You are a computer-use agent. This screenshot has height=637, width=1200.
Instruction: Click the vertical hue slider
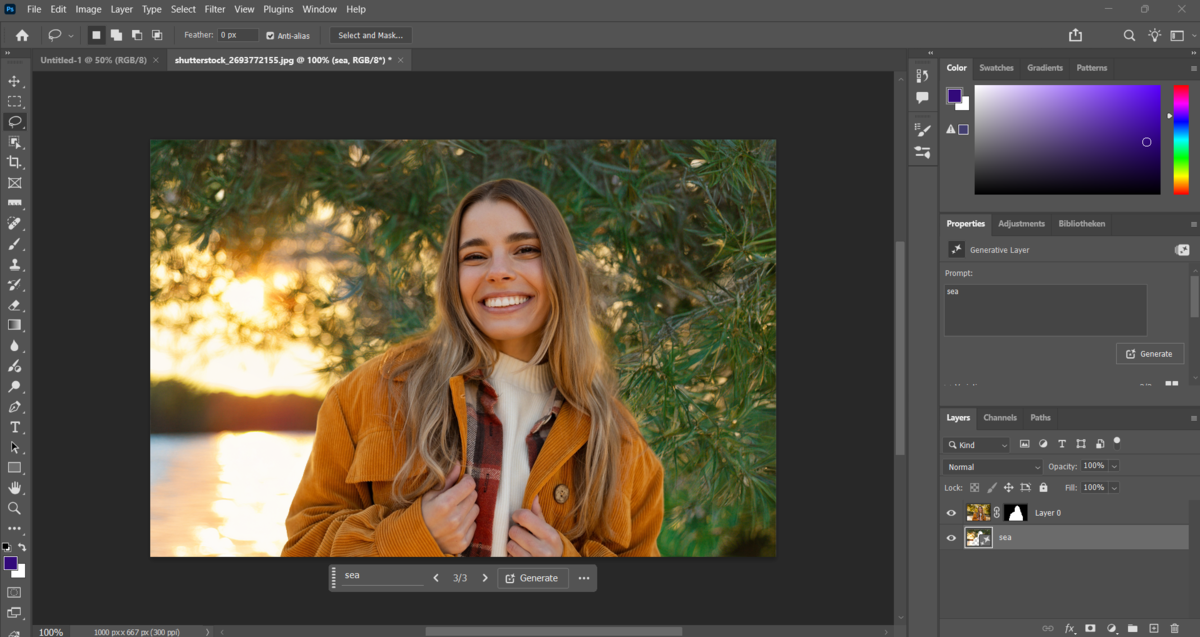coord(1181,139)
